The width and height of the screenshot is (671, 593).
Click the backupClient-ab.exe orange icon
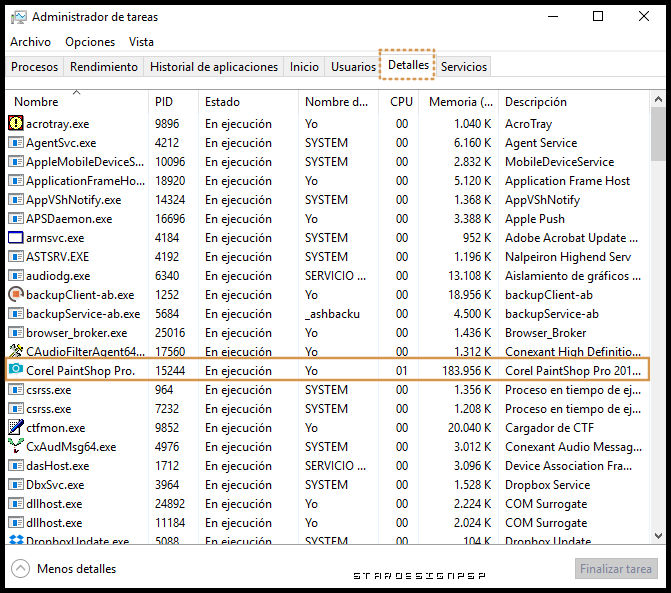[16, 294]
